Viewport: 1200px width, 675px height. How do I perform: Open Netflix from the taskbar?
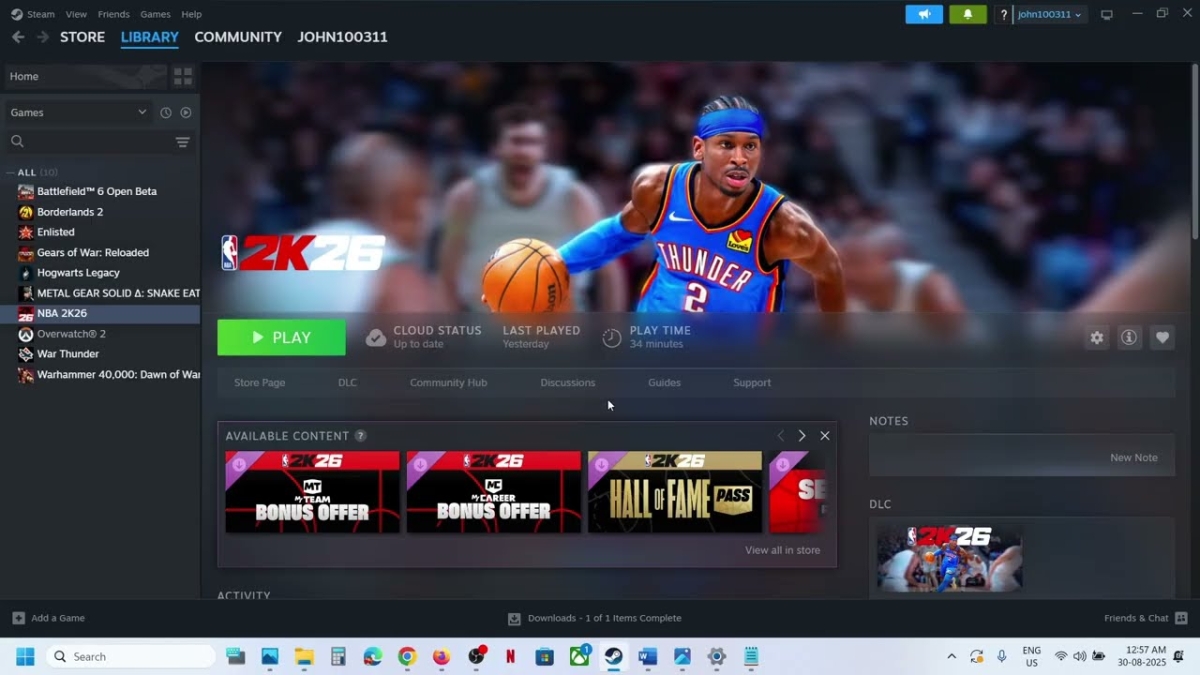510,657
